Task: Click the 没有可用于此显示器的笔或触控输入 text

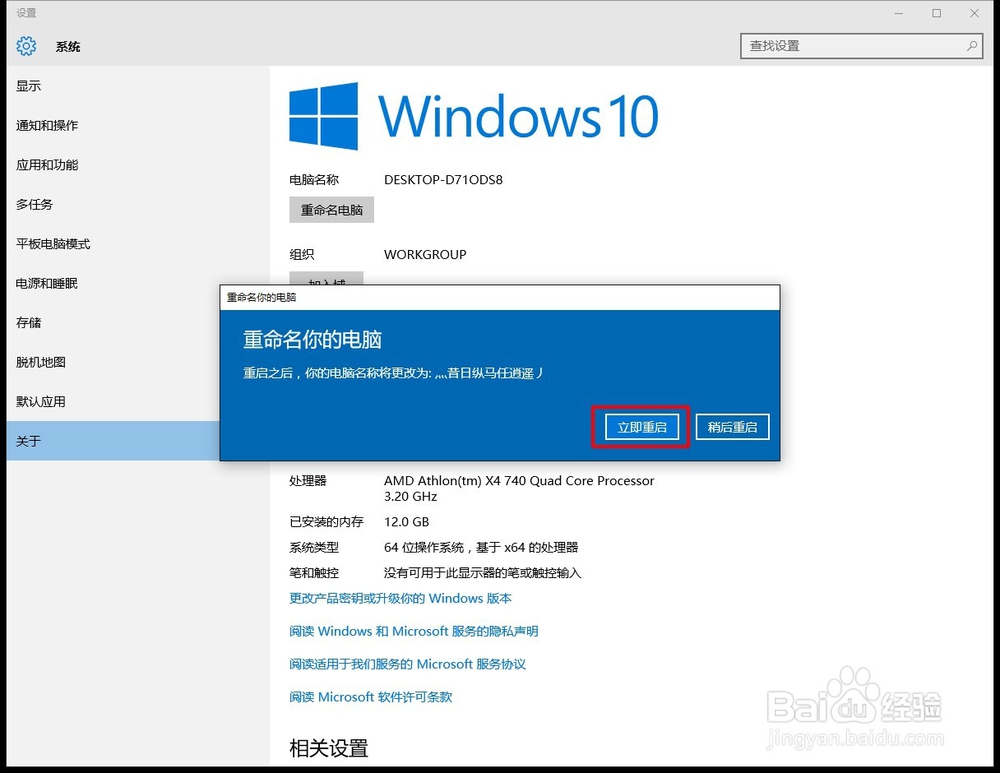Action: (482, 573)
